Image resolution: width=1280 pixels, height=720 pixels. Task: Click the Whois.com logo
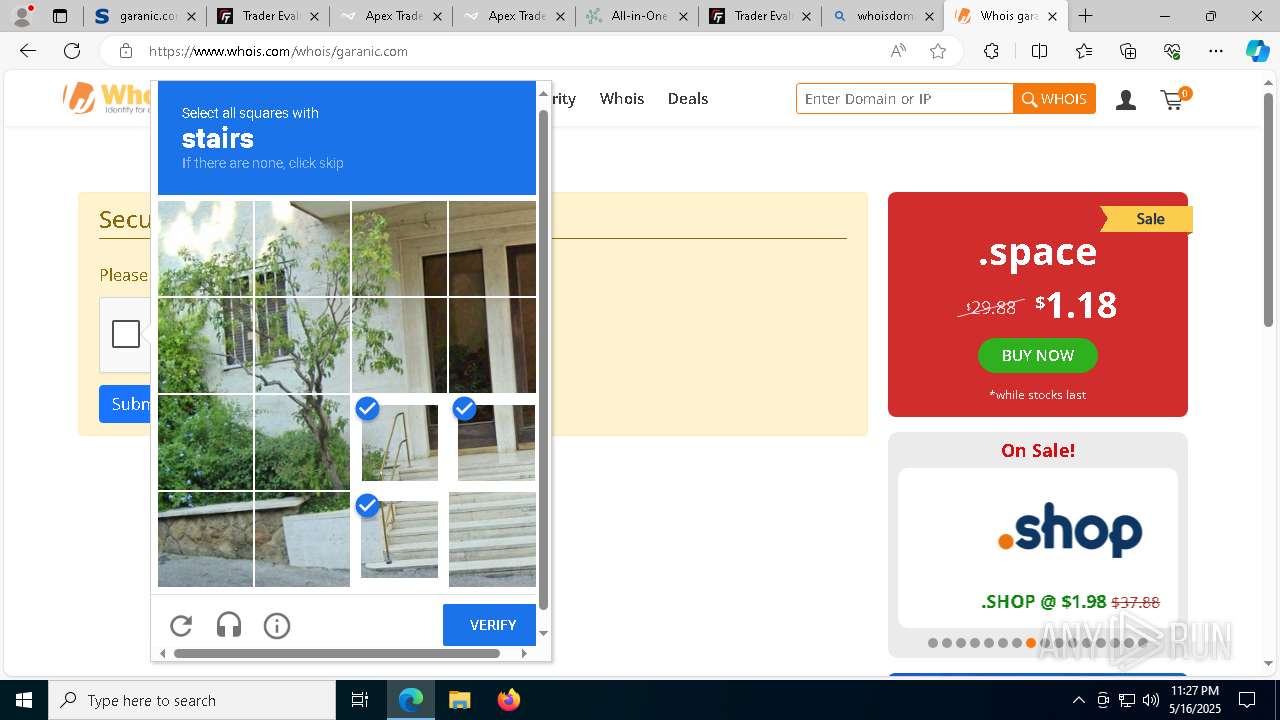[x=108, y=98]
